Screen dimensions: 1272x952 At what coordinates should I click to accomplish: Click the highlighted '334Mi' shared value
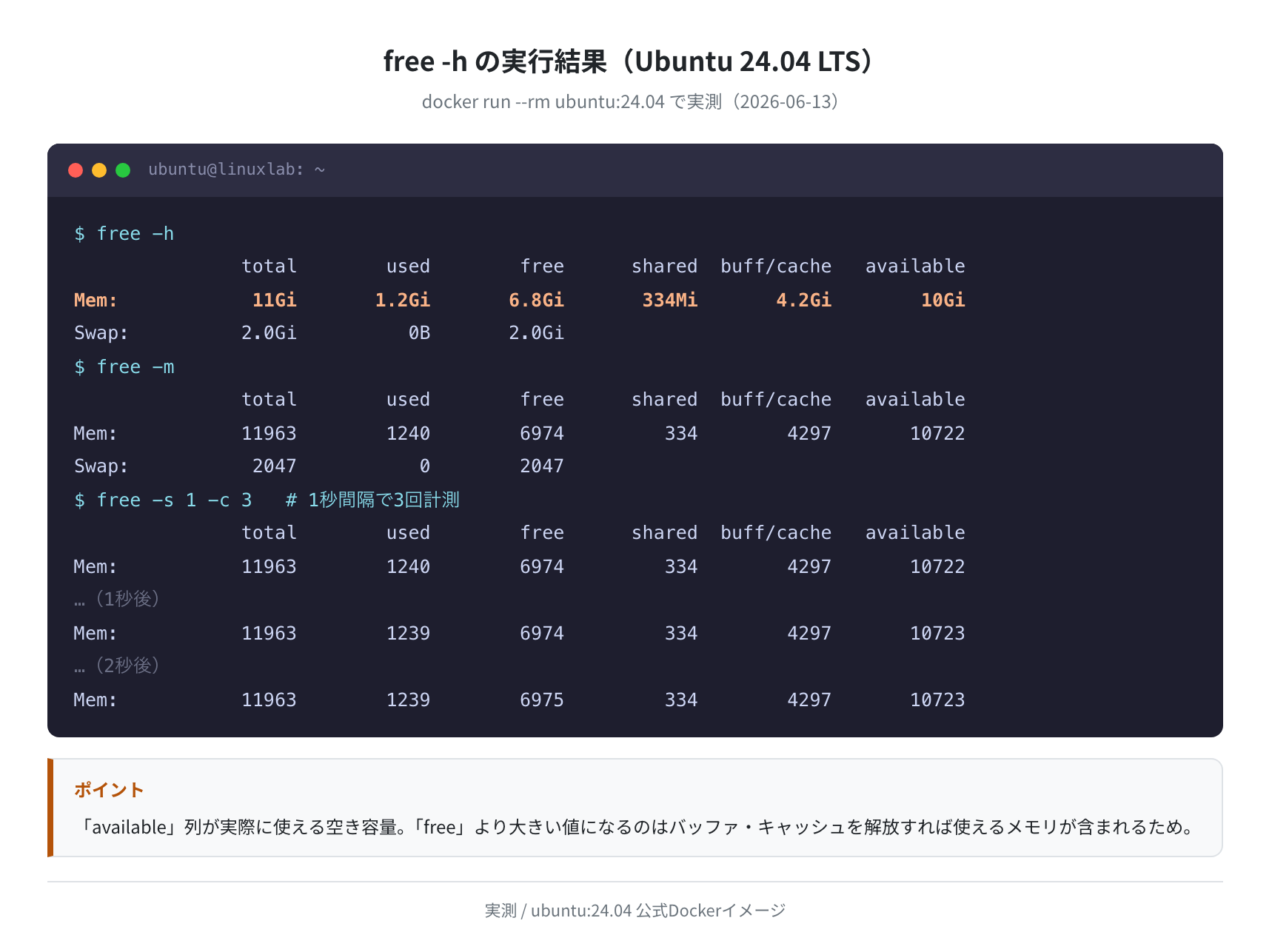(x=670, y=301)
